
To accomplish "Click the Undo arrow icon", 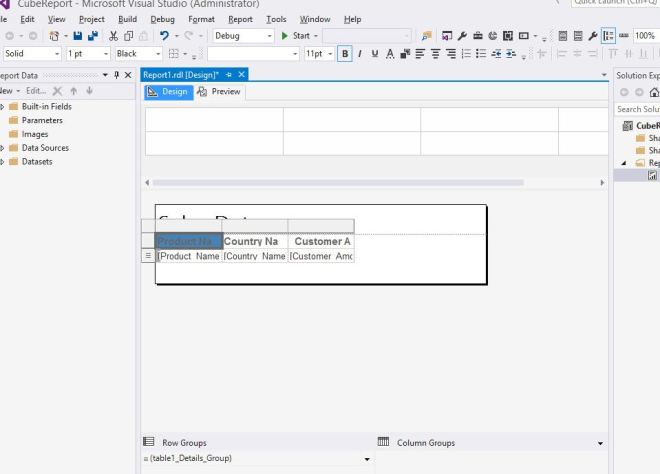I will pos(162,36).
